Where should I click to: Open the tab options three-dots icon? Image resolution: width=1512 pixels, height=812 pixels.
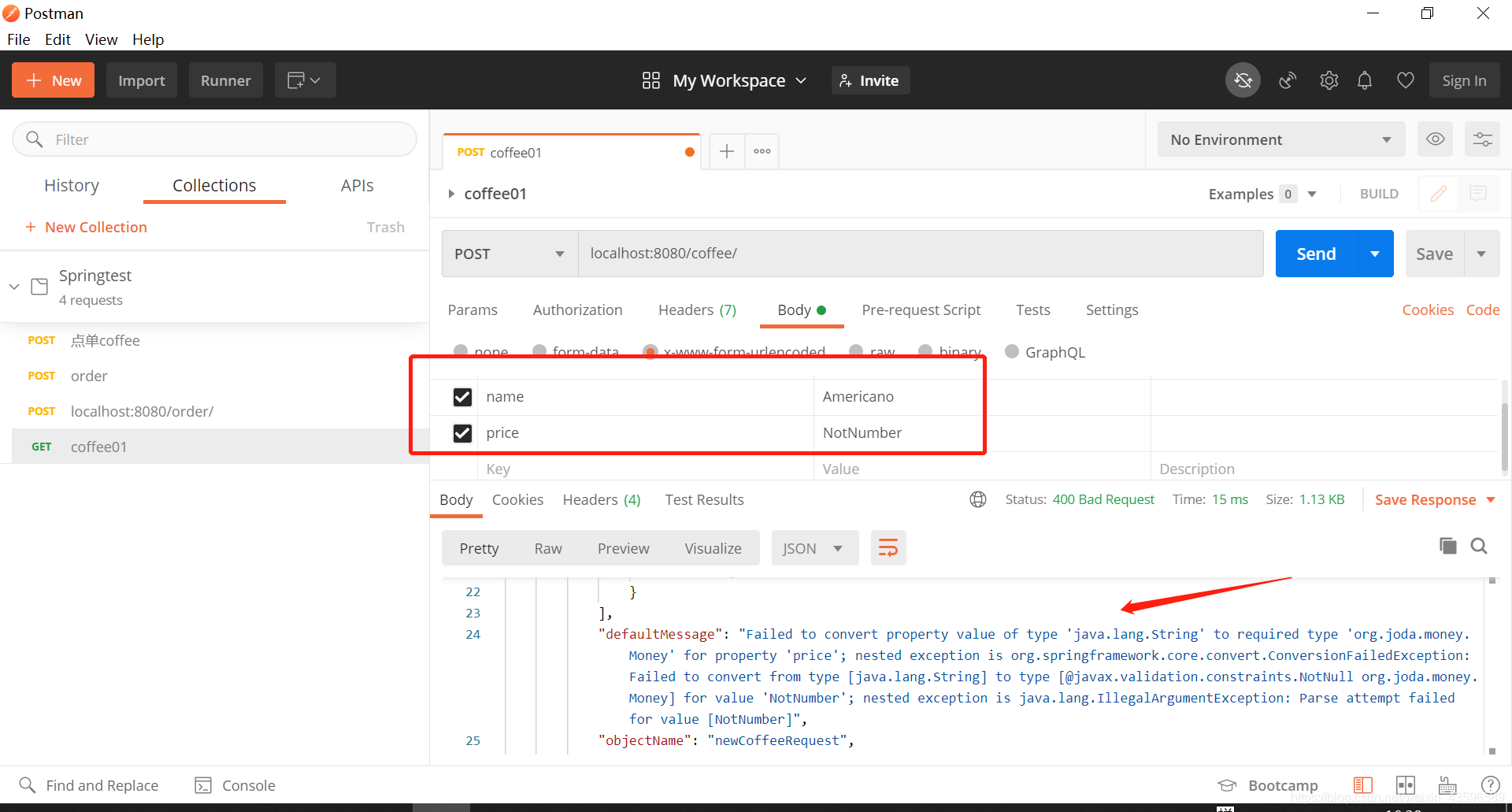762,151
